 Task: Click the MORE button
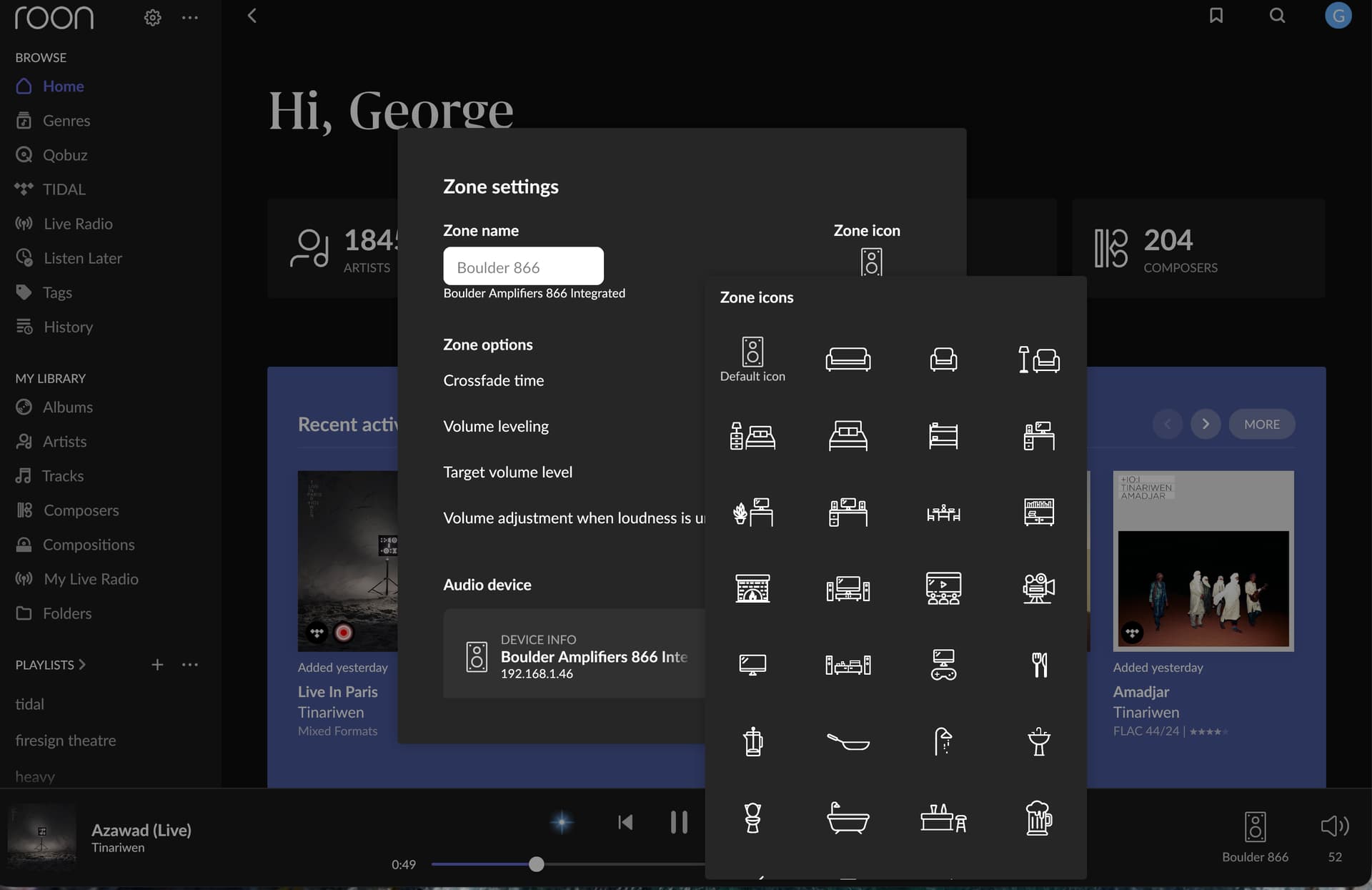point(1261,425)
